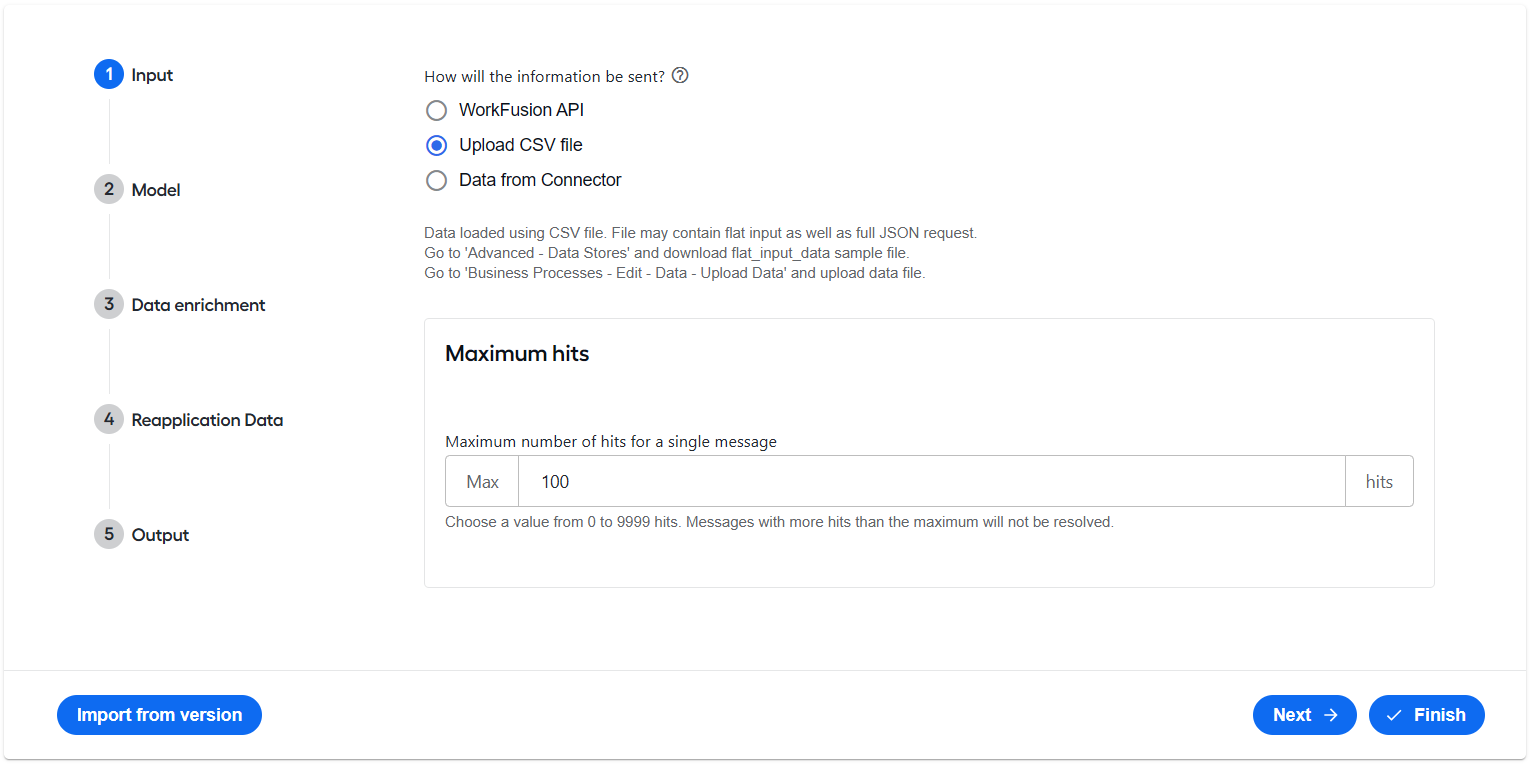Image resolution: width=1530 pixels, height=764 pixels.
Task: Click the Input step label
Action: 152,75
